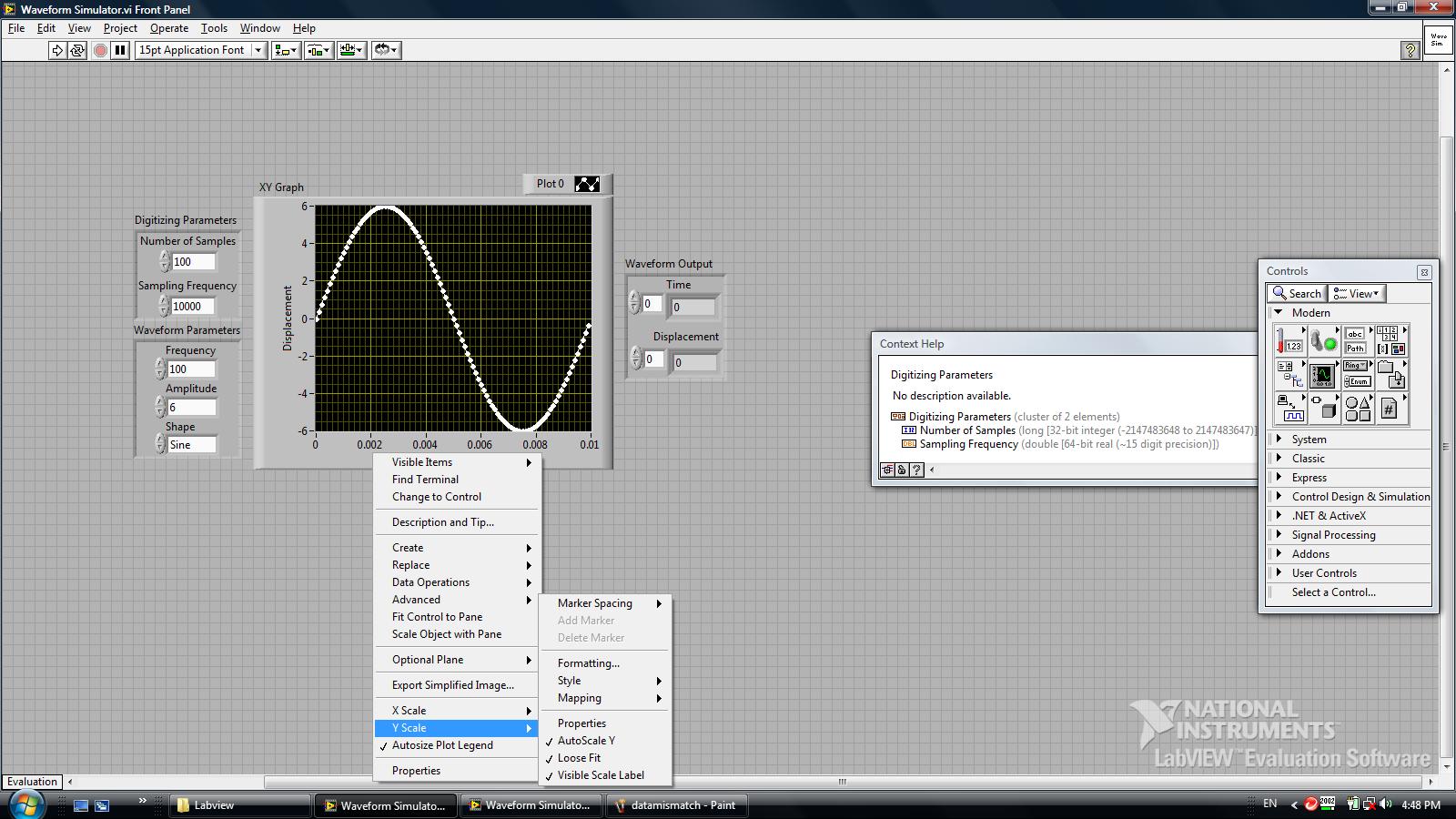Toggle AutoScale Y in the submenu
The image size is (1456, 819).
coord(586,741)
